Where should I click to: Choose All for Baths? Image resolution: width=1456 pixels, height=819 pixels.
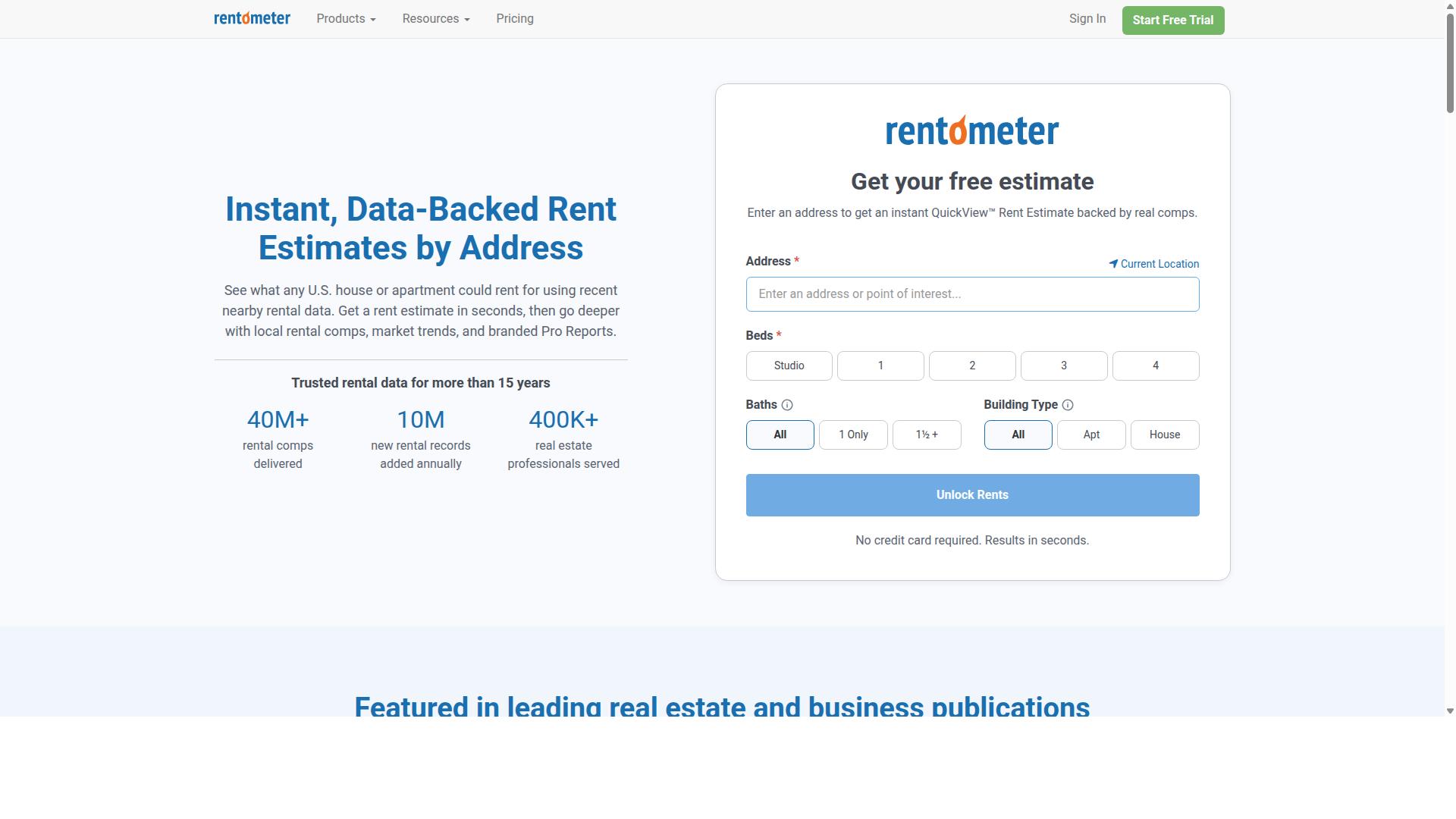tap(780, 435)
